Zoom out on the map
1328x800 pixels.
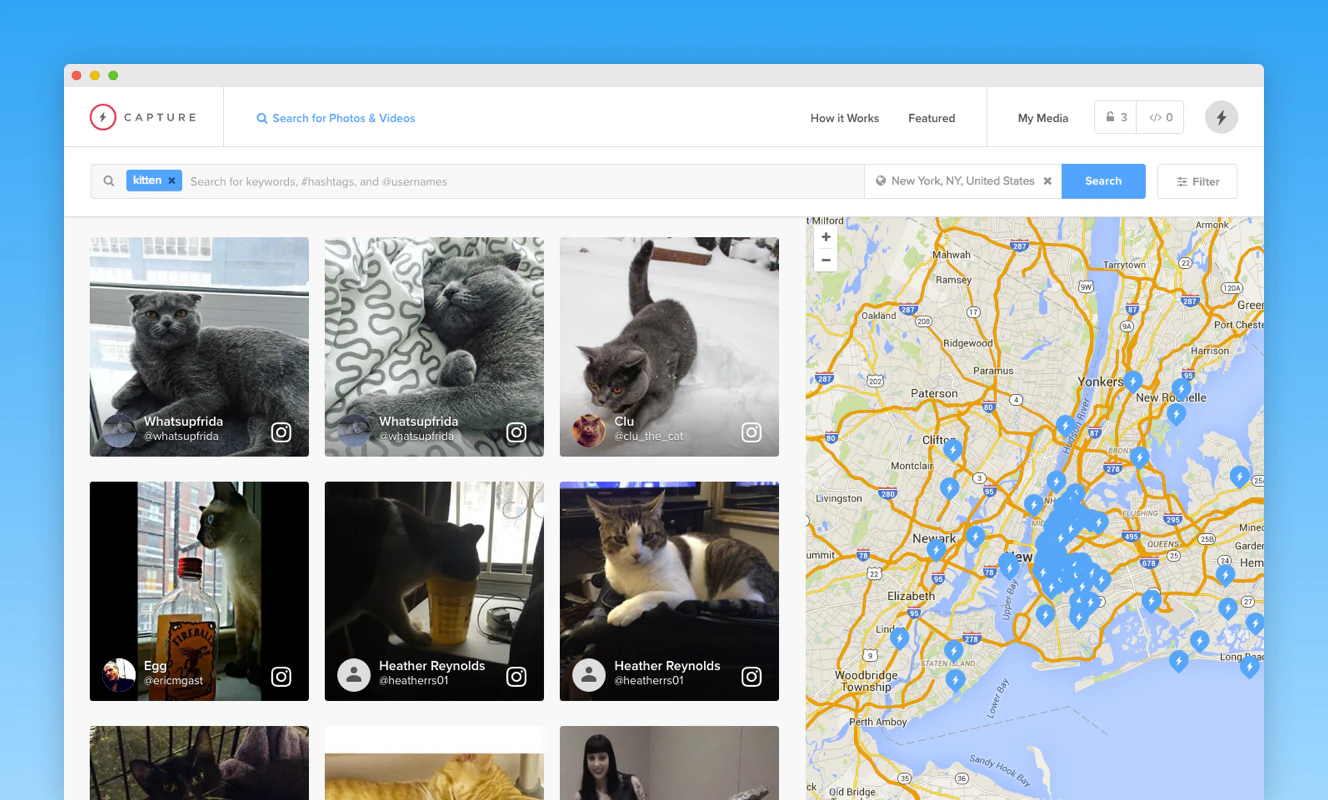pos(825,260)
